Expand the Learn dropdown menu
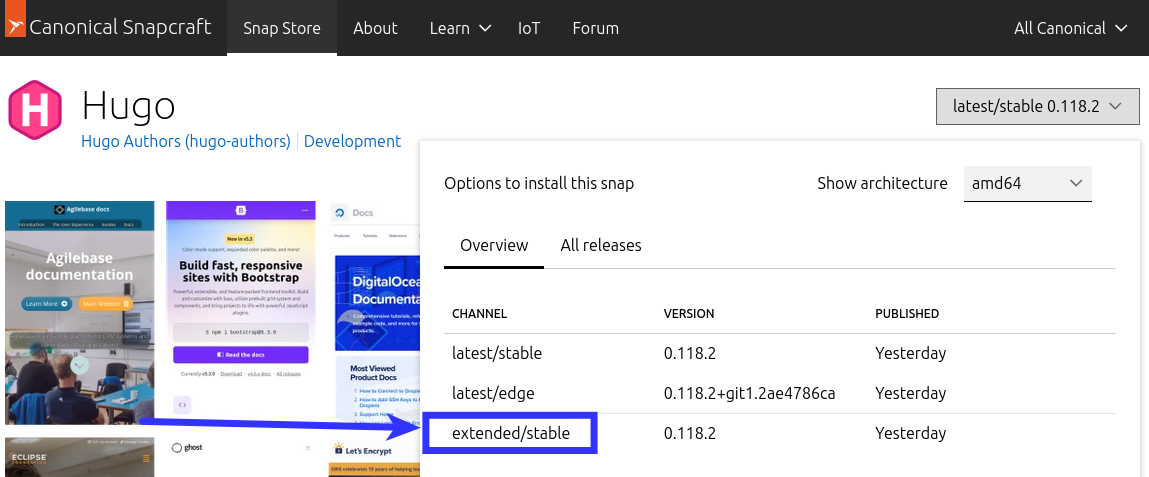Screen dimensions: 1149x477 [x=460, y=28]
